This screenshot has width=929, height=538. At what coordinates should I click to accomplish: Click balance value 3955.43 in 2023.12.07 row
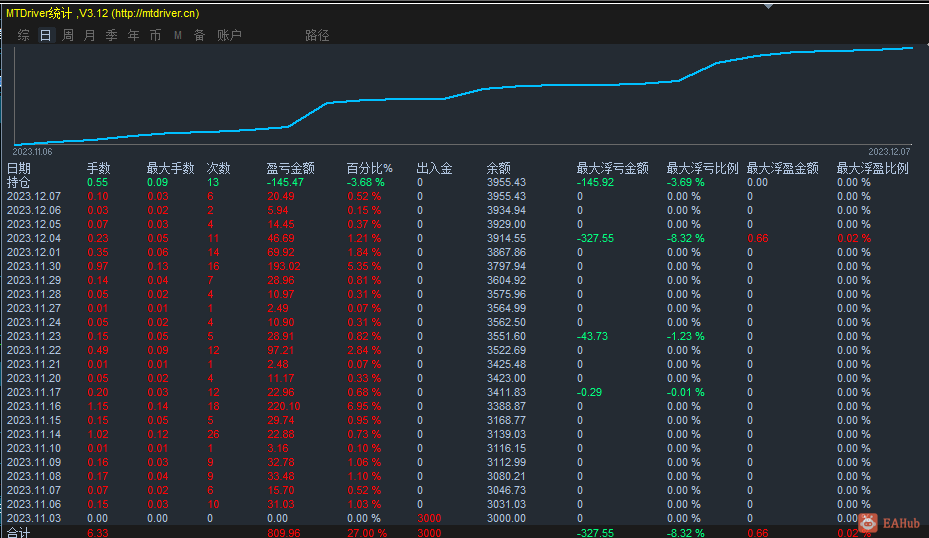point(507,196)
